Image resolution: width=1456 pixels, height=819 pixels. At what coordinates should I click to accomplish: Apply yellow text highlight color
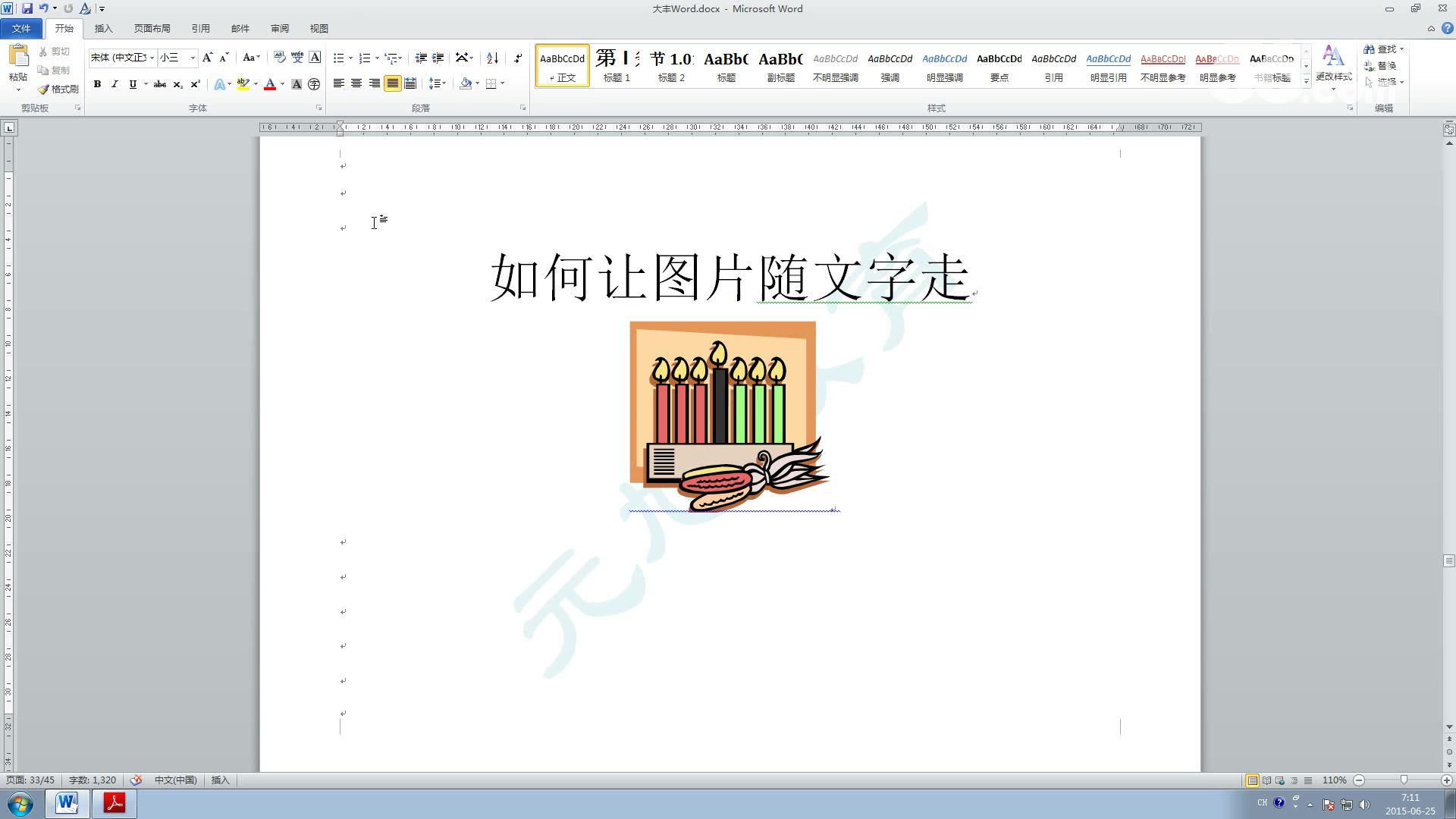click(x=241, y=83)
